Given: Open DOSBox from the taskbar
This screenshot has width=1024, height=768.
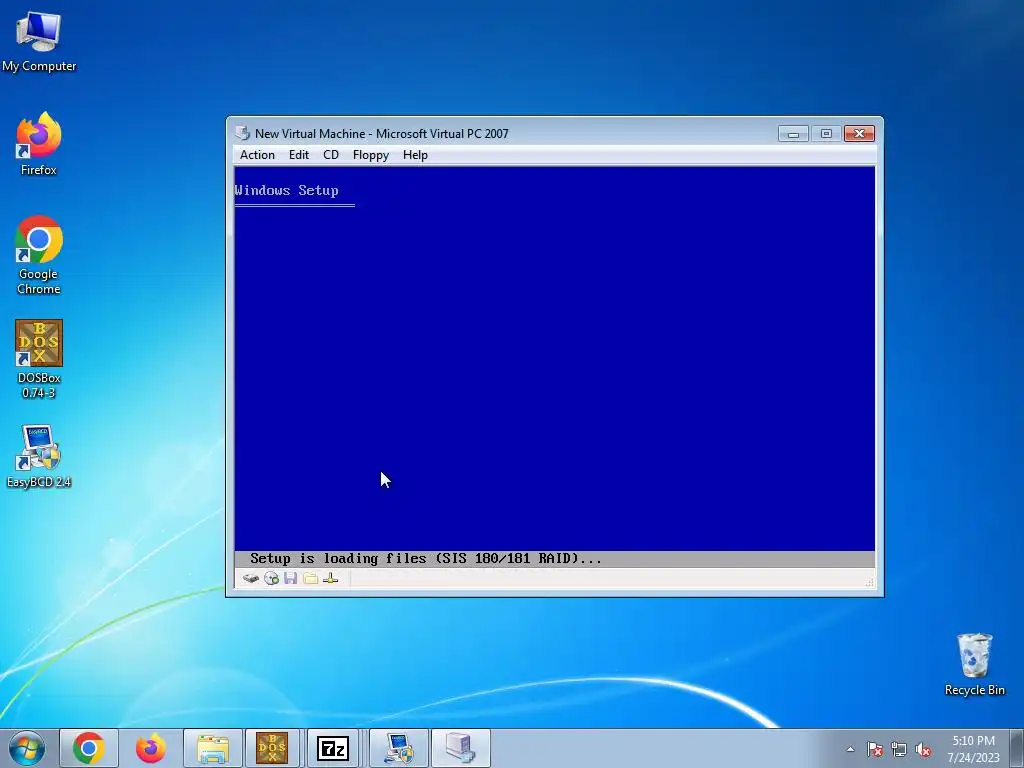Looking at the screenshot, I should pos(272,748).
